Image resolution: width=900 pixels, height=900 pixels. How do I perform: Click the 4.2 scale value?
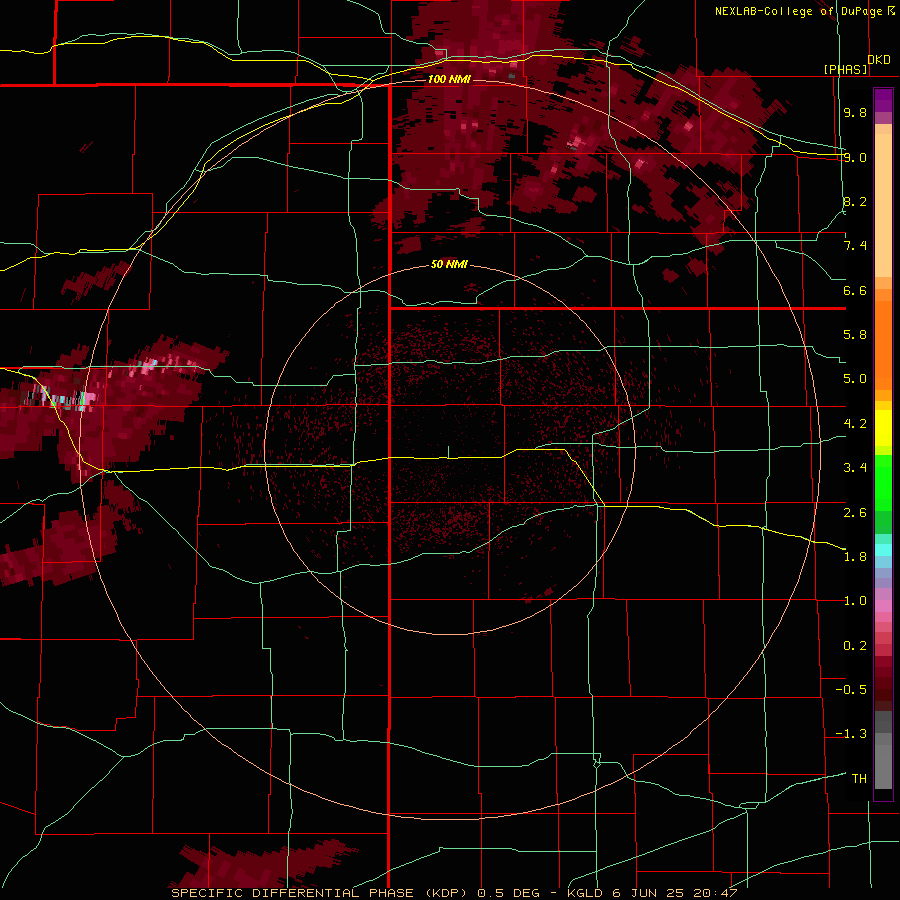point(855,424)
